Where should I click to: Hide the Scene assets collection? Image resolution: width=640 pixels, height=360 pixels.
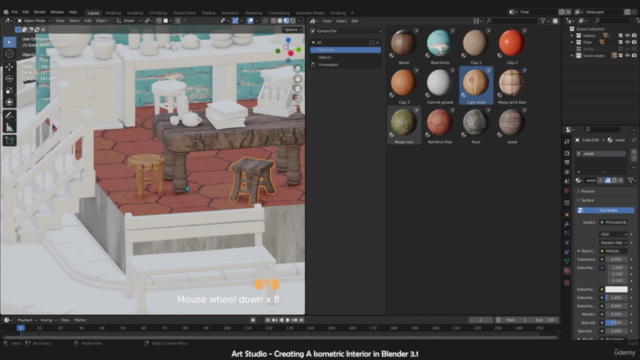pyautogui.click(x=627, y=56)
